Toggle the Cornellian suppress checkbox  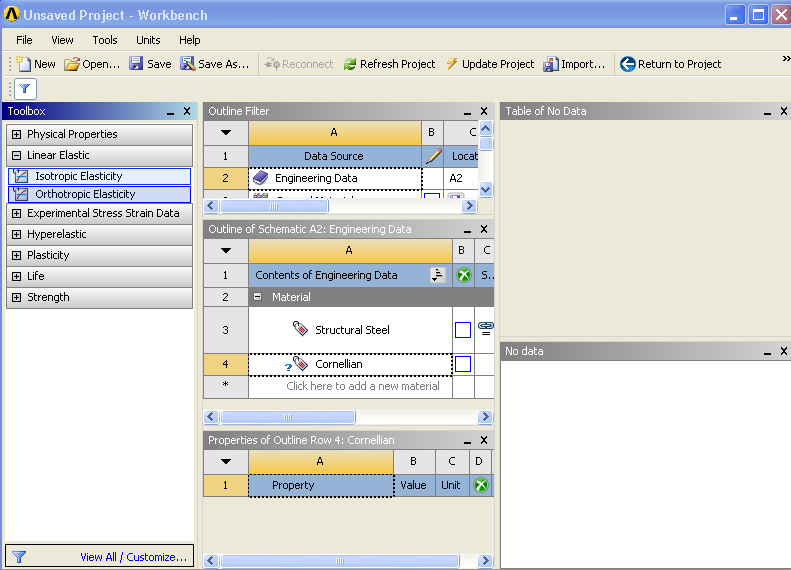(x=463, y=364)
